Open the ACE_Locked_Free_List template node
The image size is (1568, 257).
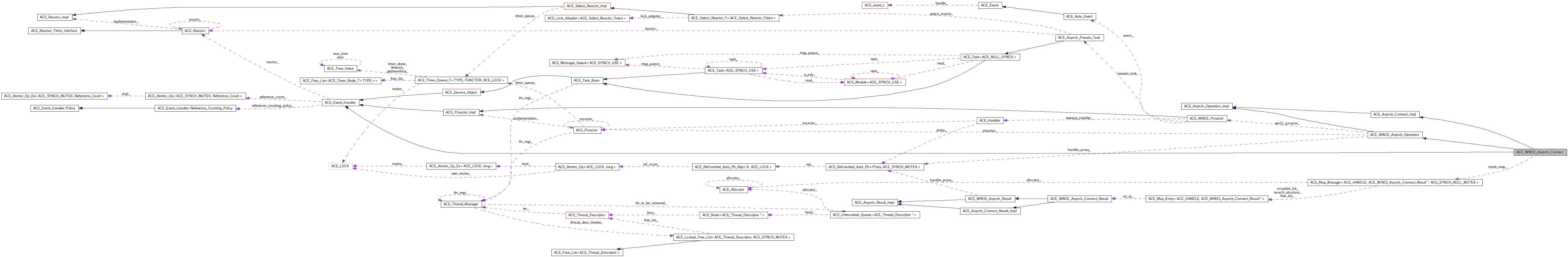tap(733, 238)
